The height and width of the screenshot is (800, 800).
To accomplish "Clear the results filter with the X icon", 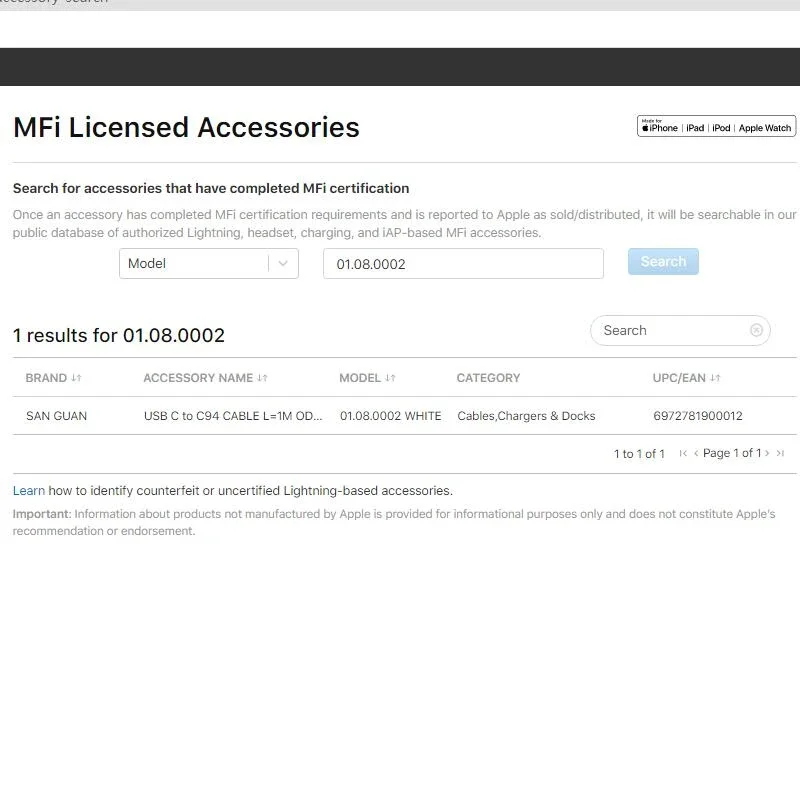I will coord(756,331).
